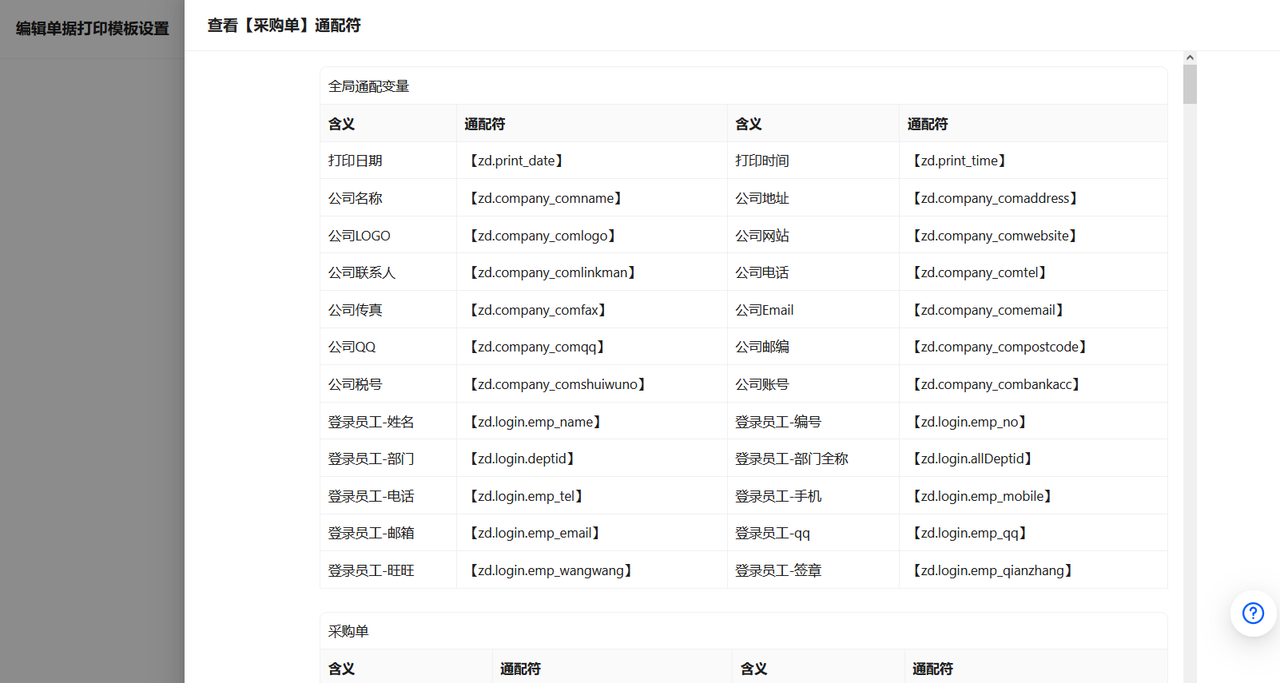The width and height of the screenshot is (1280, 683).
Task: Select wildcard 【zd.login.emp_name】
Action: (535, 422)
